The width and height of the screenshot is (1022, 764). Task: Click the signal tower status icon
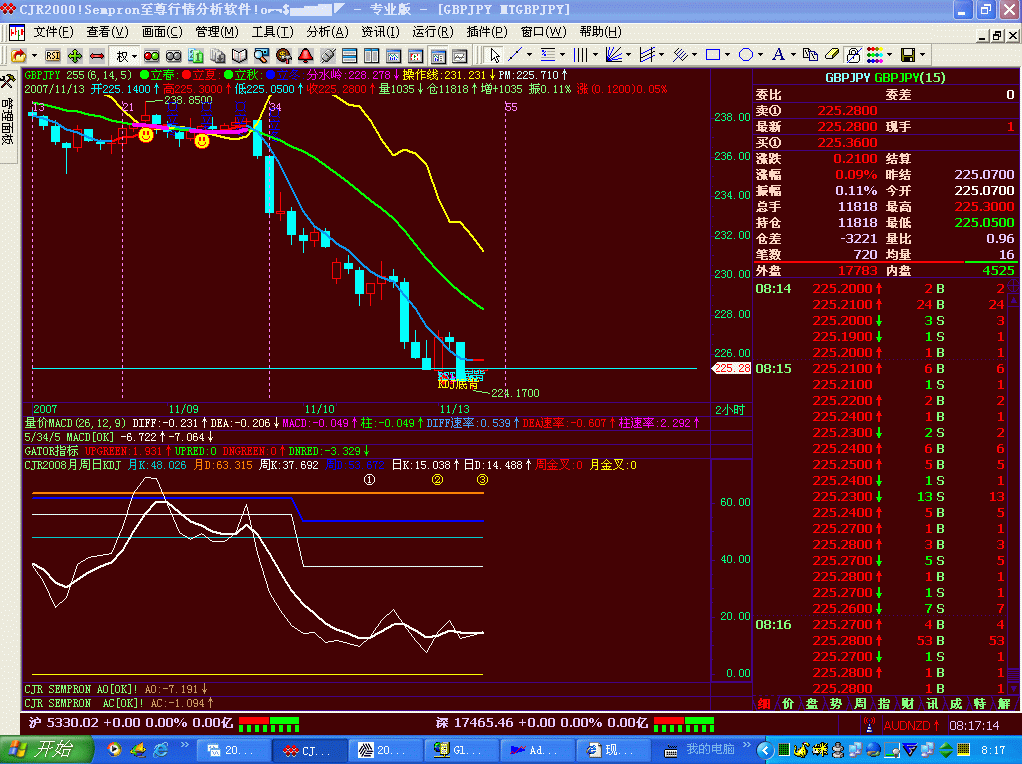(x=869, y=725)
